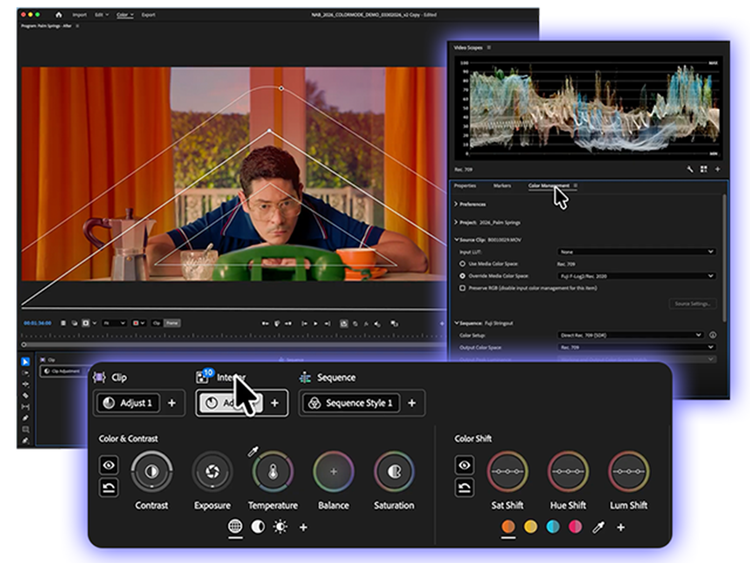Click the Home icon in top bar
750x563 pixels.
[57, 15]
